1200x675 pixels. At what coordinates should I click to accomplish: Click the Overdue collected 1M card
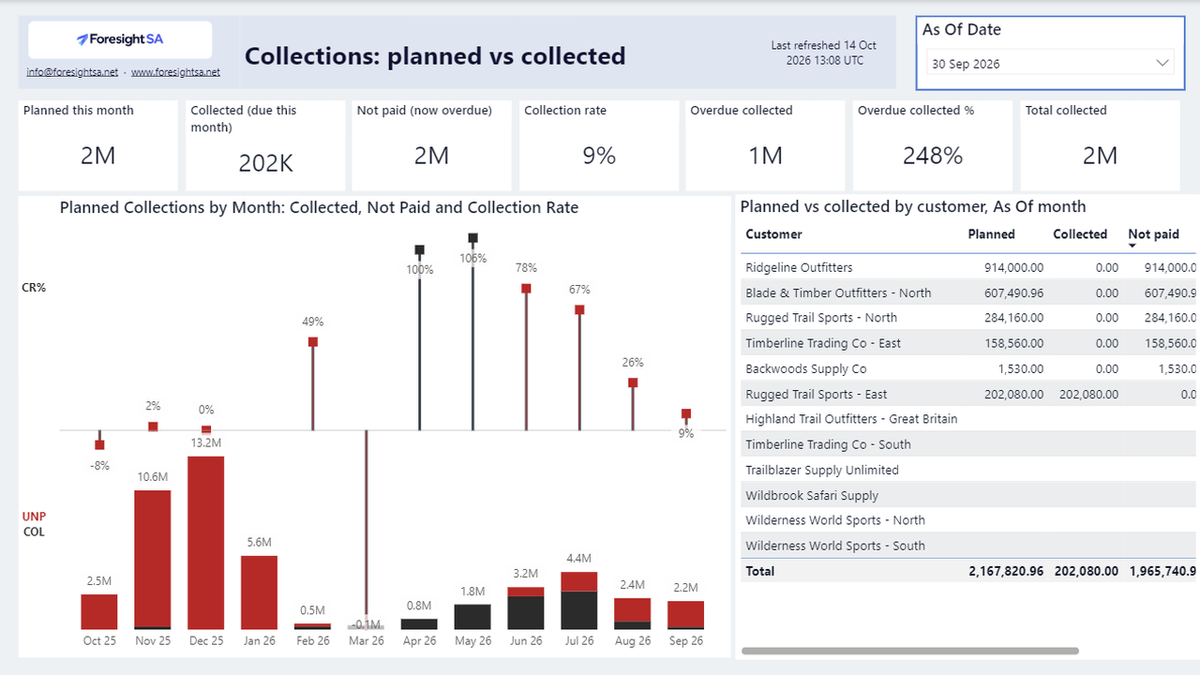(x=765, y=145)
